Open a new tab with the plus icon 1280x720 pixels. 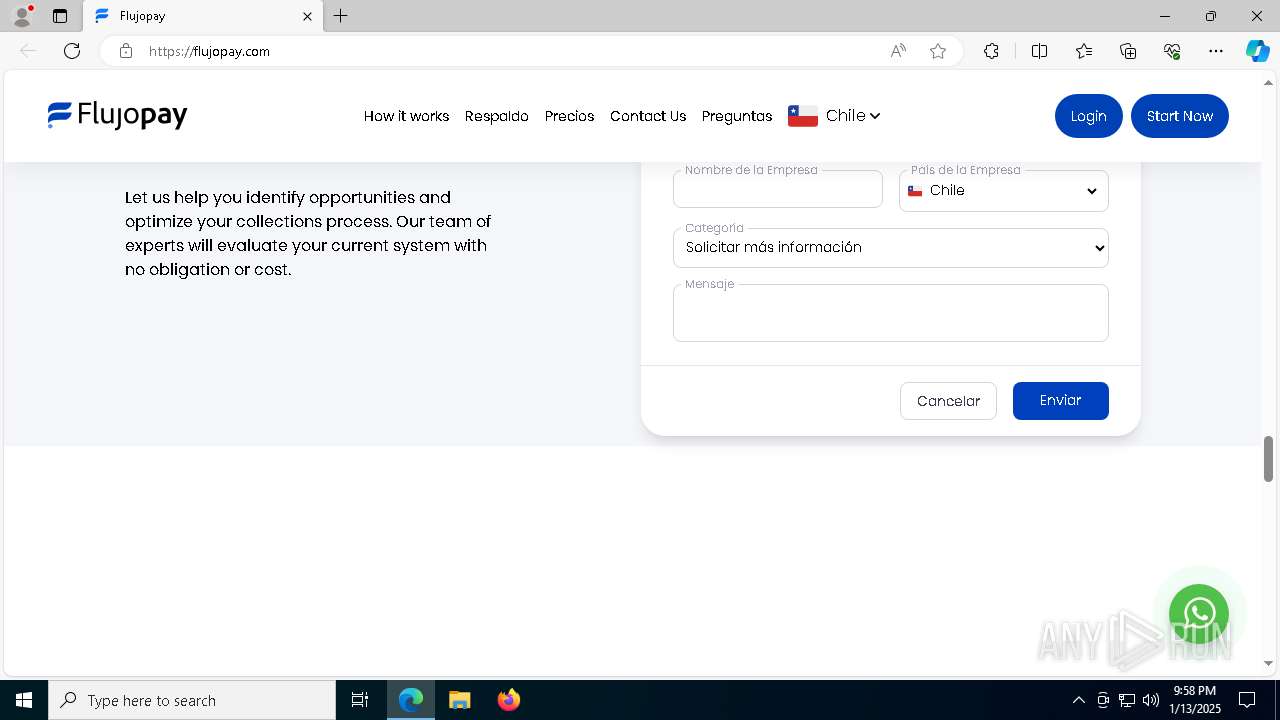pyautogui.click(x=341, y=16)
